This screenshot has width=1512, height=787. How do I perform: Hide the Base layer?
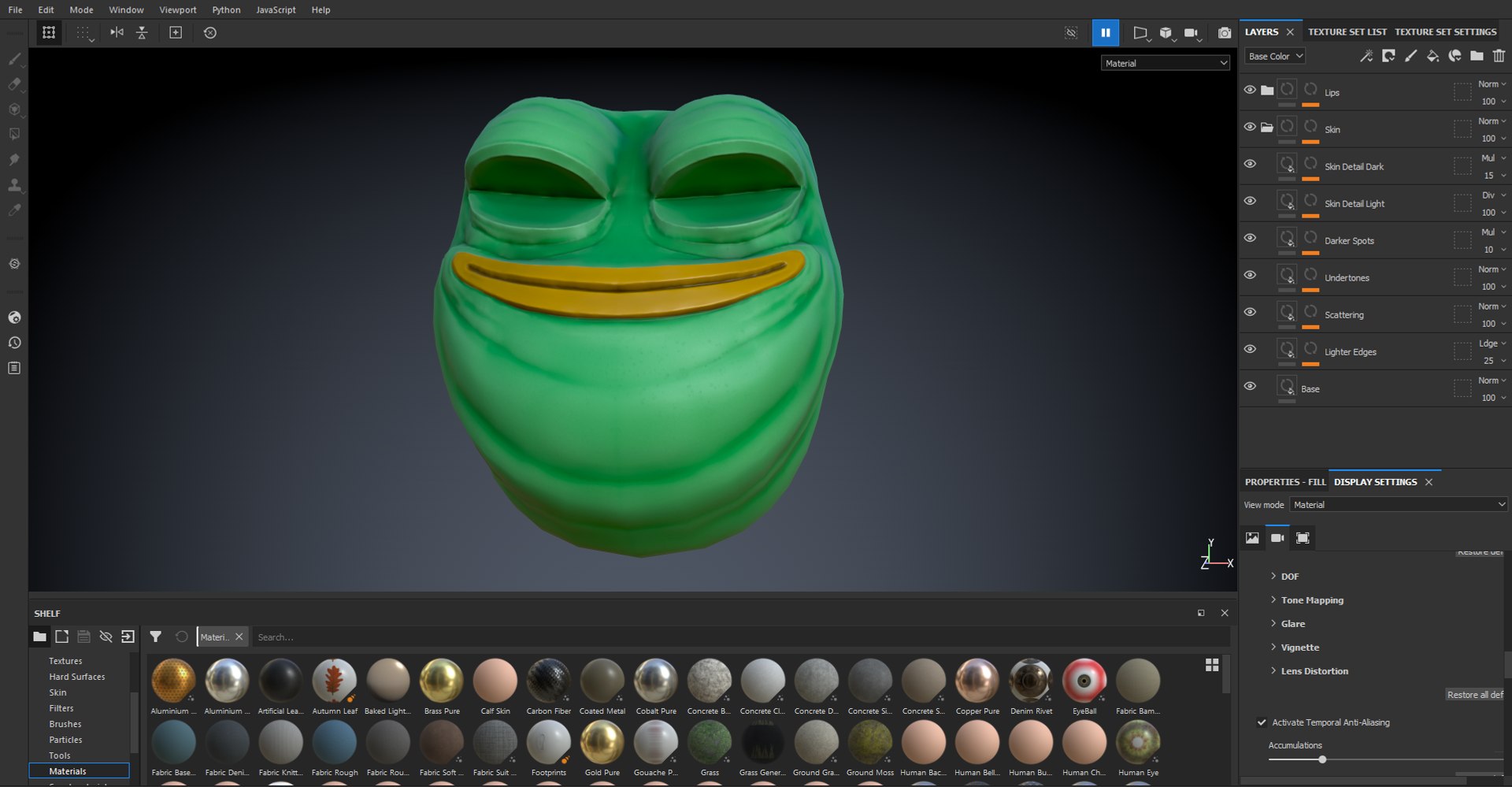[x=1250, y=386]
